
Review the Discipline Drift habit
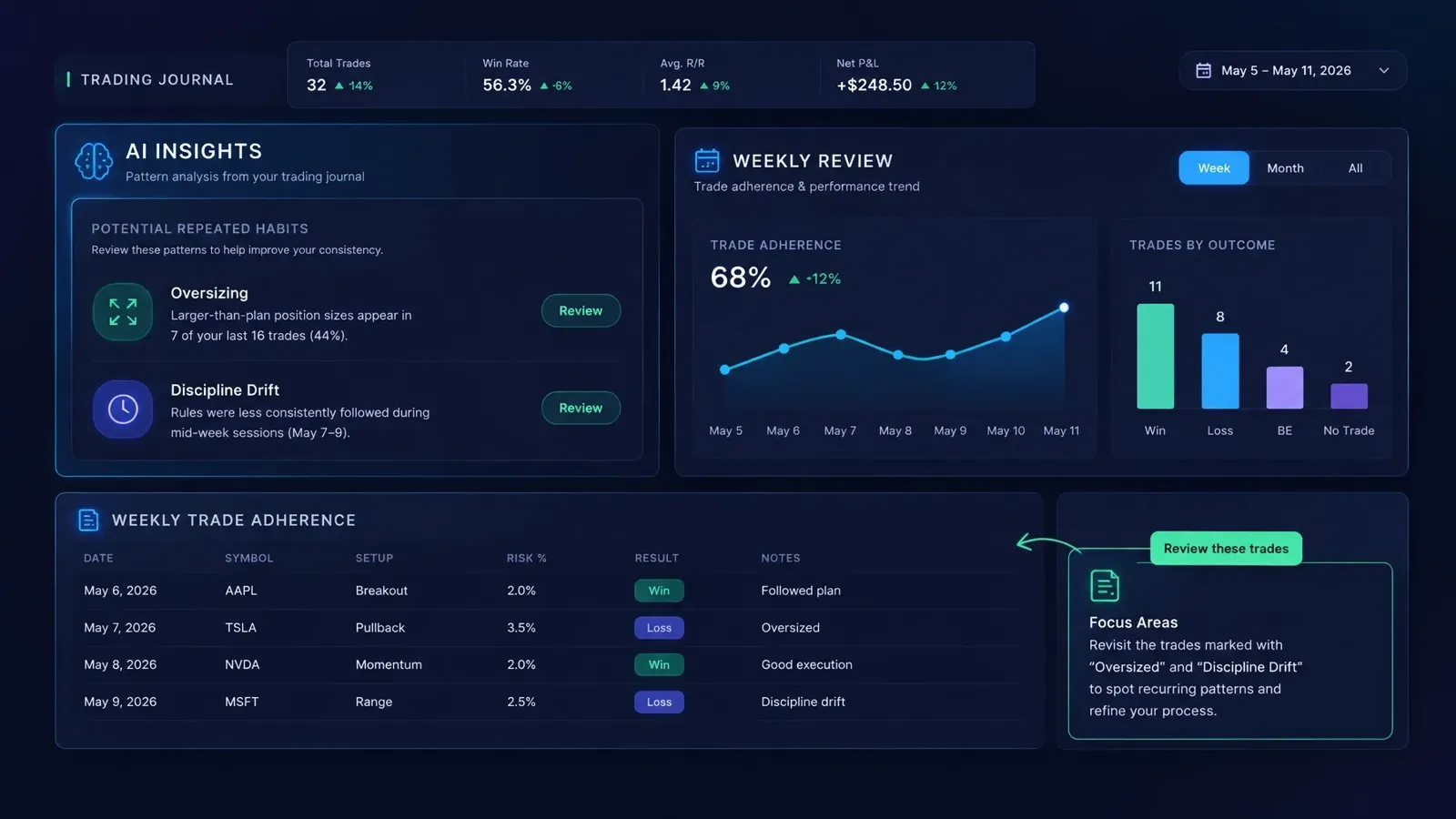click(x=581, y=408)
